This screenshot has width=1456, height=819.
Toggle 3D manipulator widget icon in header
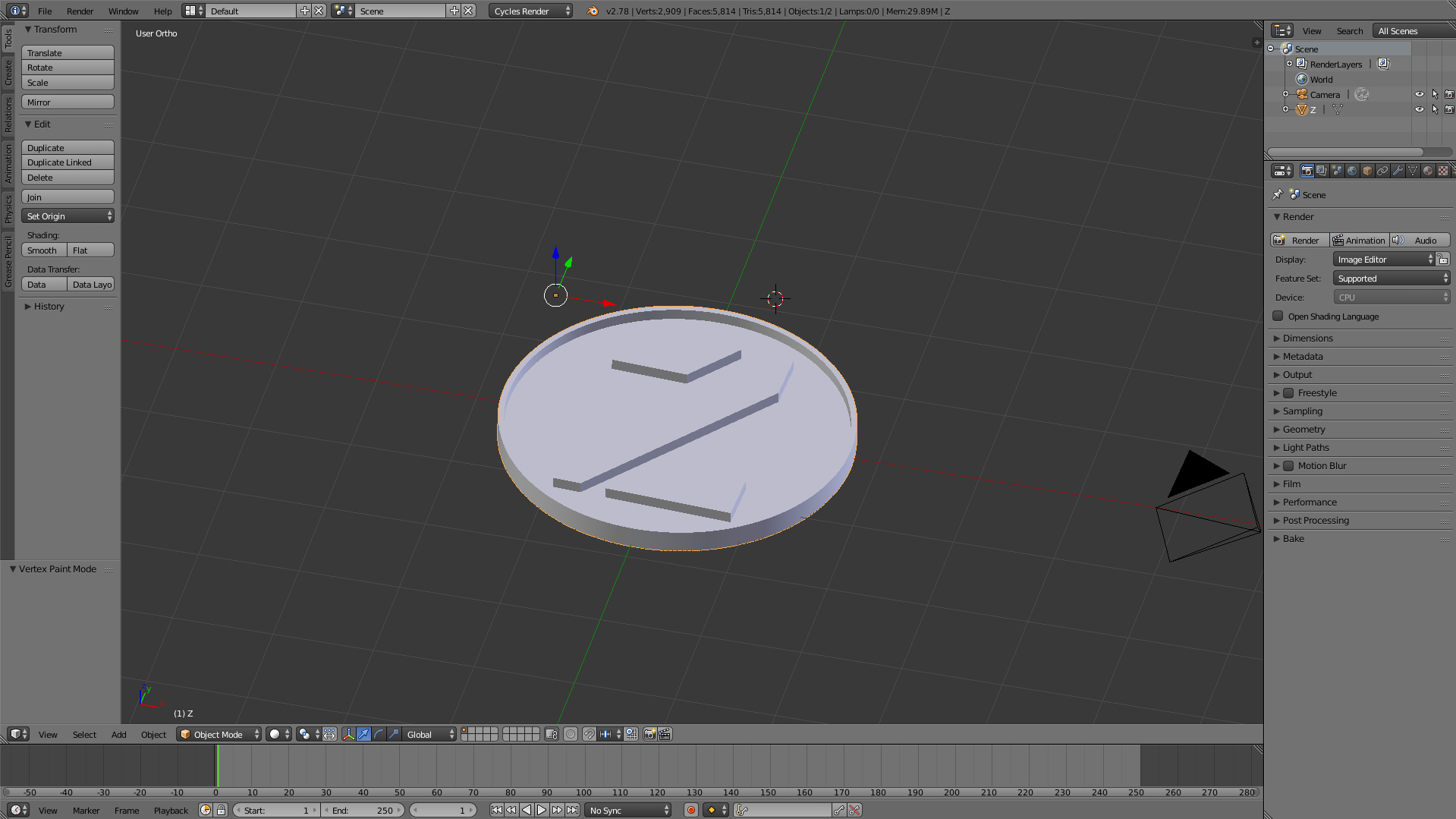(348, 734)
